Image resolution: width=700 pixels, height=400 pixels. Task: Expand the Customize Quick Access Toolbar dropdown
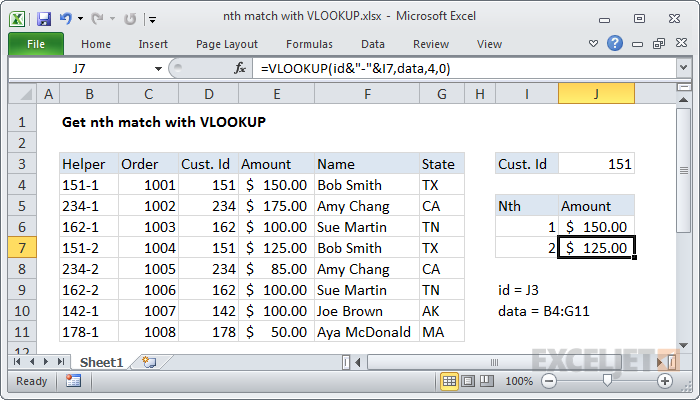(x=151, y=18)
